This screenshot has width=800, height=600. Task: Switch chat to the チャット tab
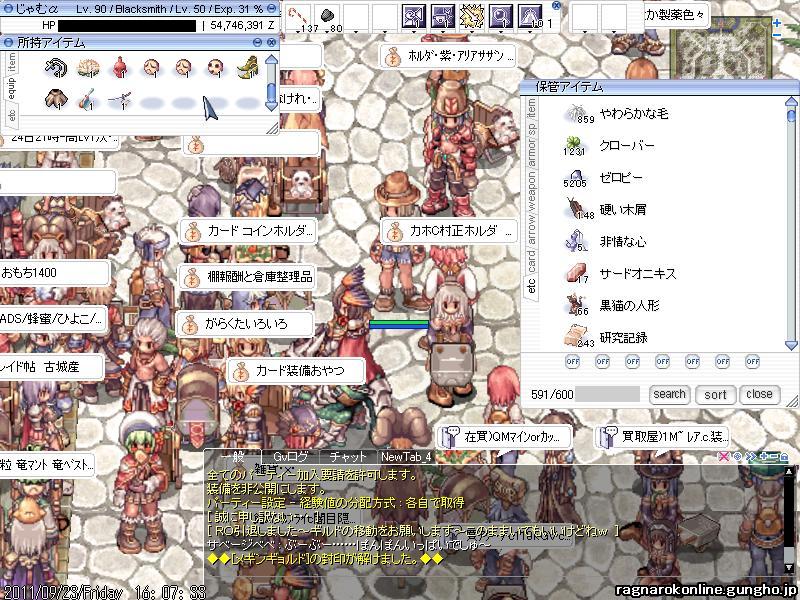[348, 457]
